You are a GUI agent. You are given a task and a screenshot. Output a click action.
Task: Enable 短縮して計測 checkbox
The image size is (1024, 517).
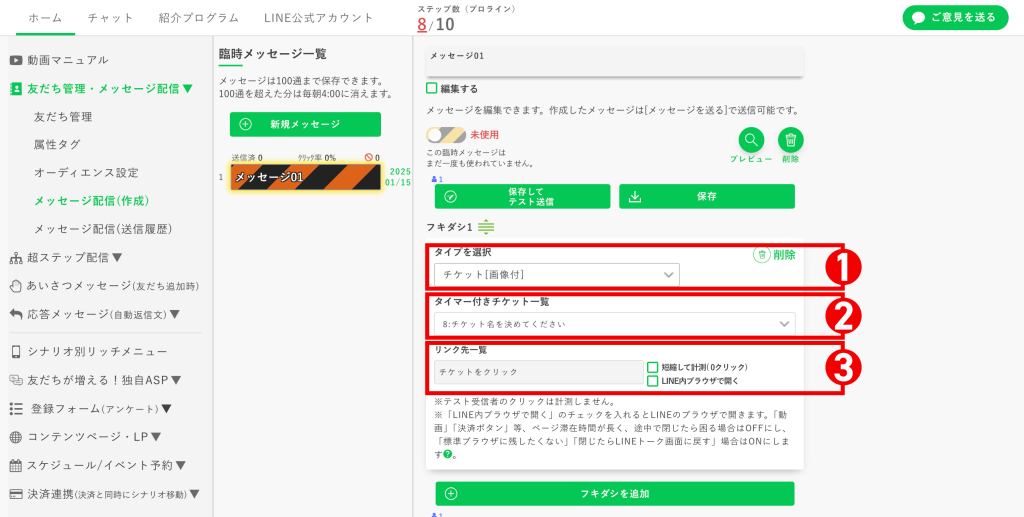(652, 368)
